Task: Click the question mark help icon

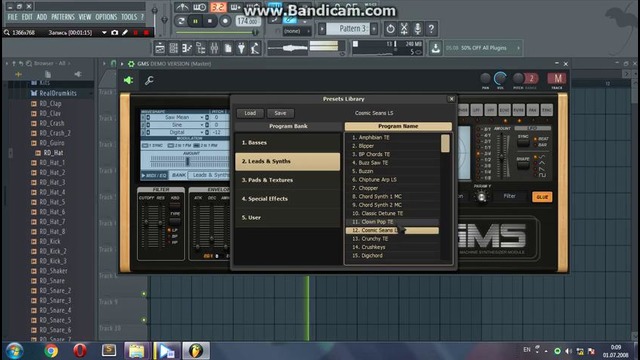Action: [x=431, y=29]
